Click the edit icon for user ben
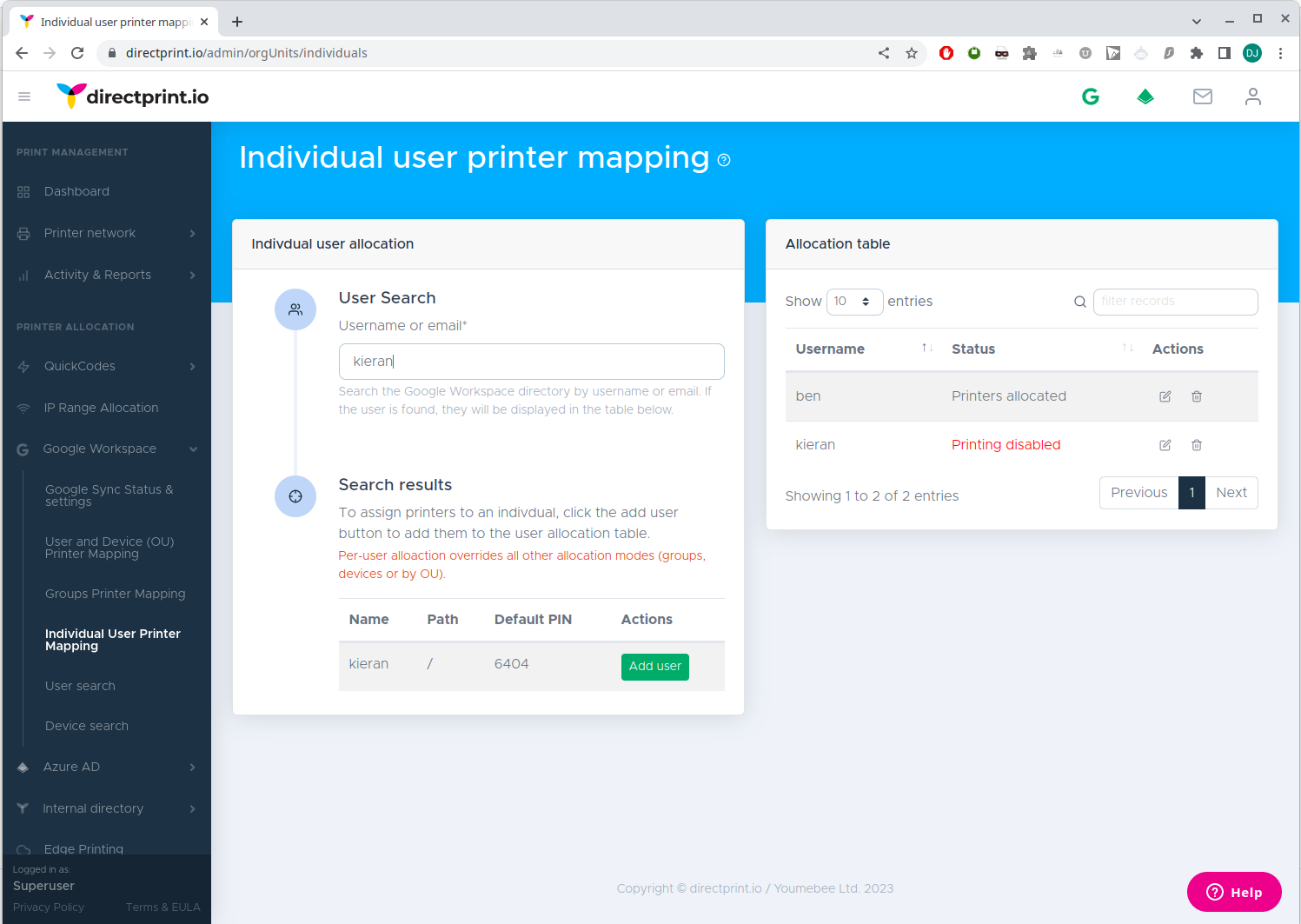Image resolution: width=1301 pixels, height=924 pixels. click(1165, 396)
